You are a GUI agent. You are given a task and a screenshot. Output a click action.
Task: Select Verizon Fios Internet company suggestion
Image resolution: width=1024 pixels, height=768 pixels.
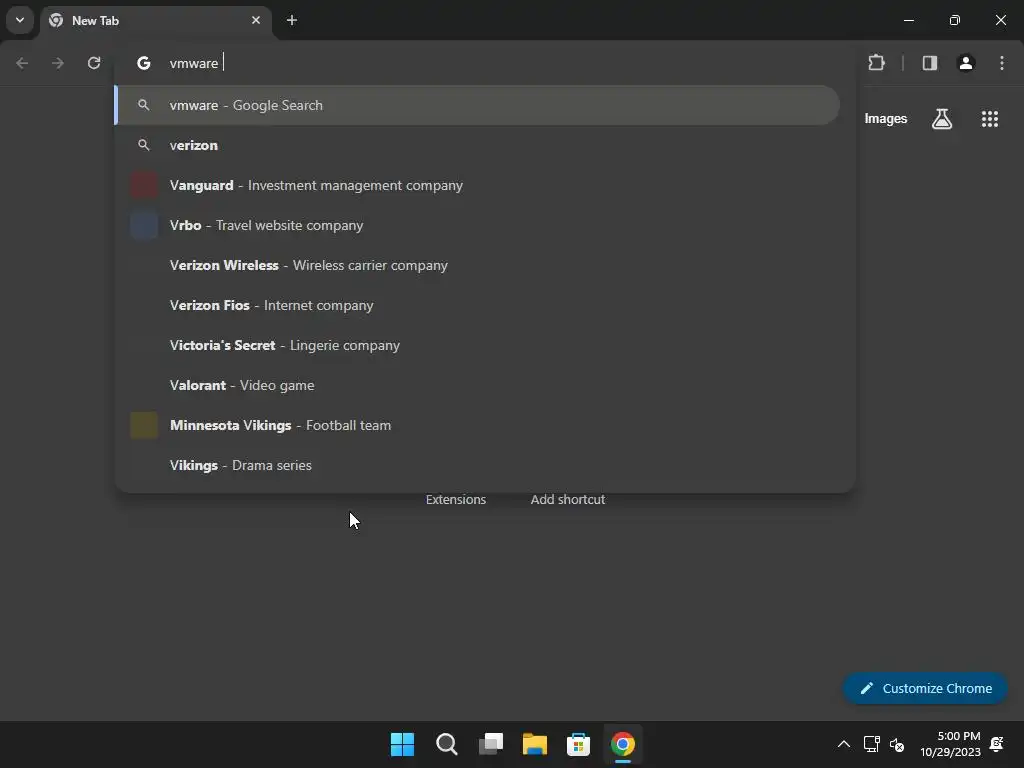click(477, 305)
